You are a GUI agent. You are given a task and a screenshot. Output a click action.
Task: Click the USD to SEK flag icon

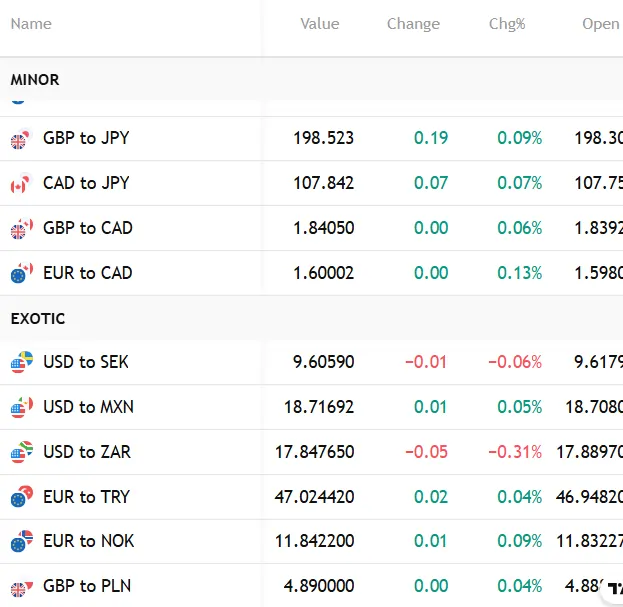pos(21,362)
